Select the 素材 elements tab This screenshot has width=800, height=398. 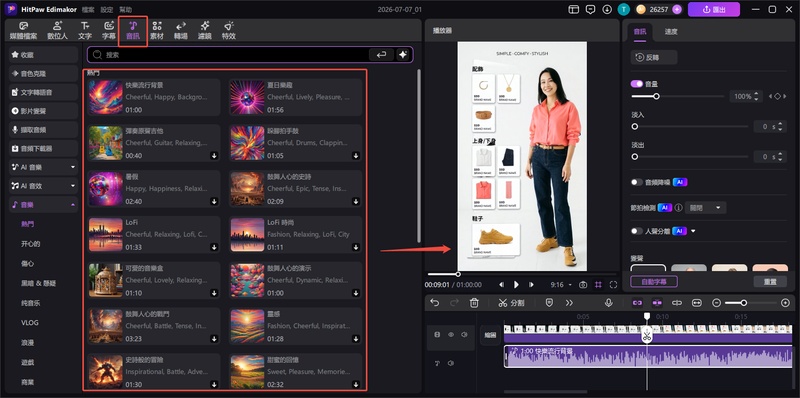click(157, 31)
